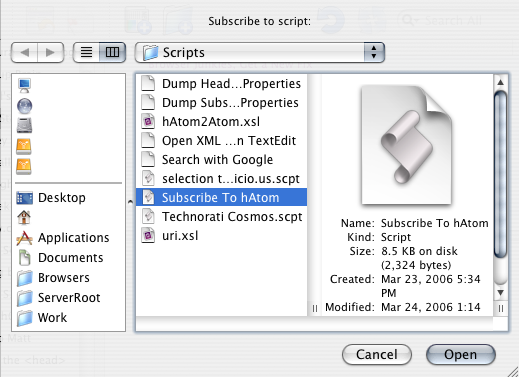Viewport: 519px width, 377px height.
Task: Click the large script preview thumbnail
Action: (x=407, y=145)
